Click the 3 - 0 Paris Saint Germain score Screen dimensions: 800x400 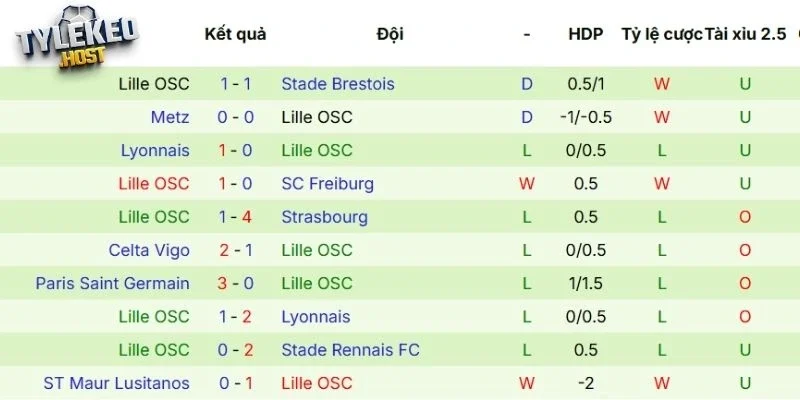(x=236, y=283)
